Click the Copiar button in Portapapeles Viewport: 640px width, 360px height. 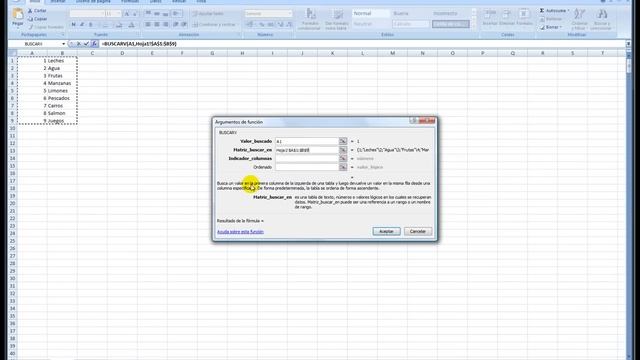(38, 19)
